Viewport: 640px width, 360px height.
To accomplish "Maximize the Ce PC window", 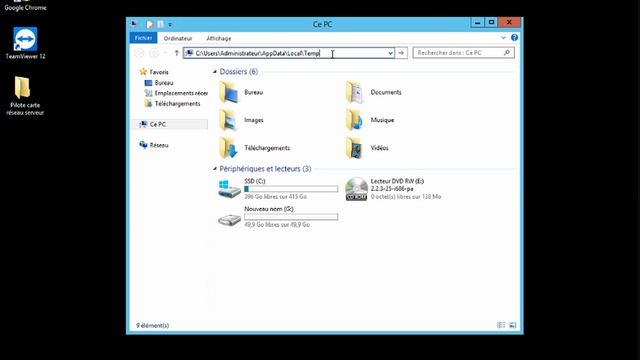I will click(x=491, y=22).
